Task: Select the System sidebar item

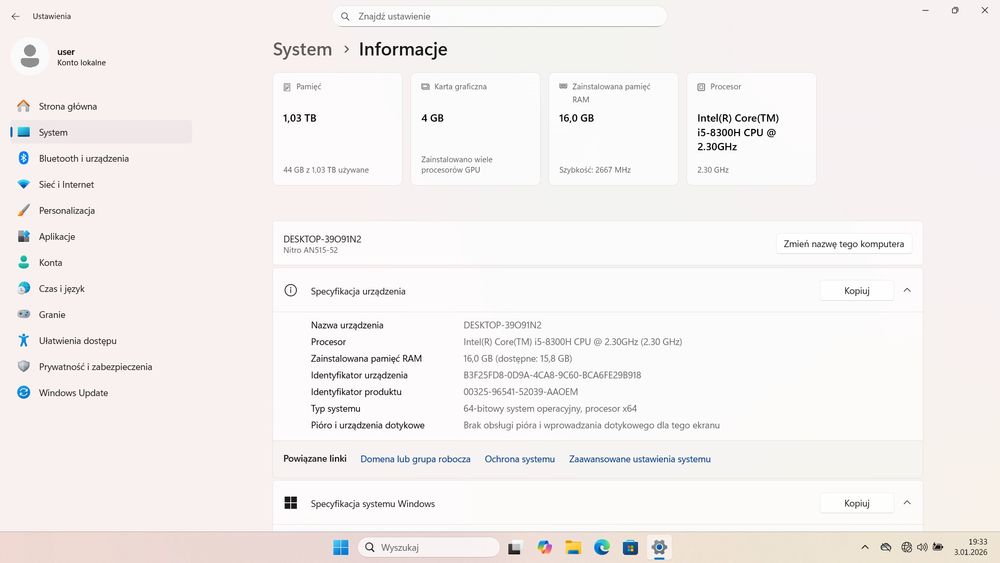Action: tap(101, 132)
